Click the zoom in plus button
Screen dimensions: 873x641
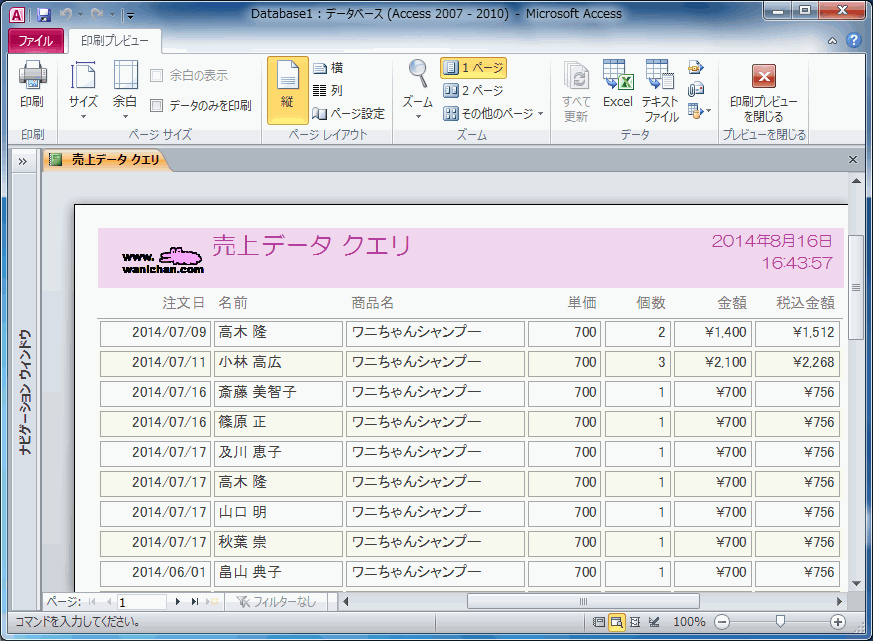point(838,622)
